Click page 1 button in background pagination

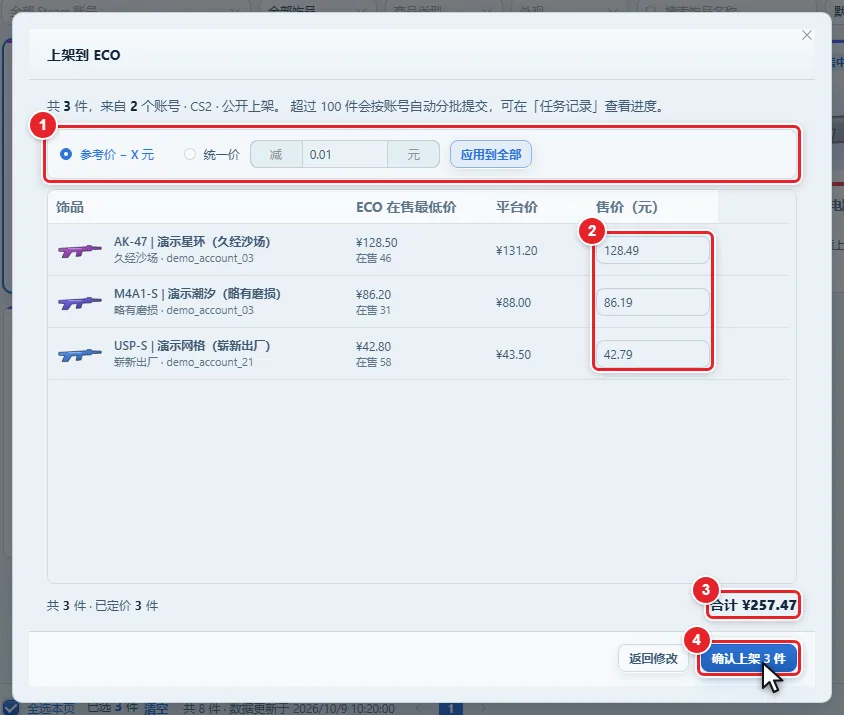click(451, 709)
